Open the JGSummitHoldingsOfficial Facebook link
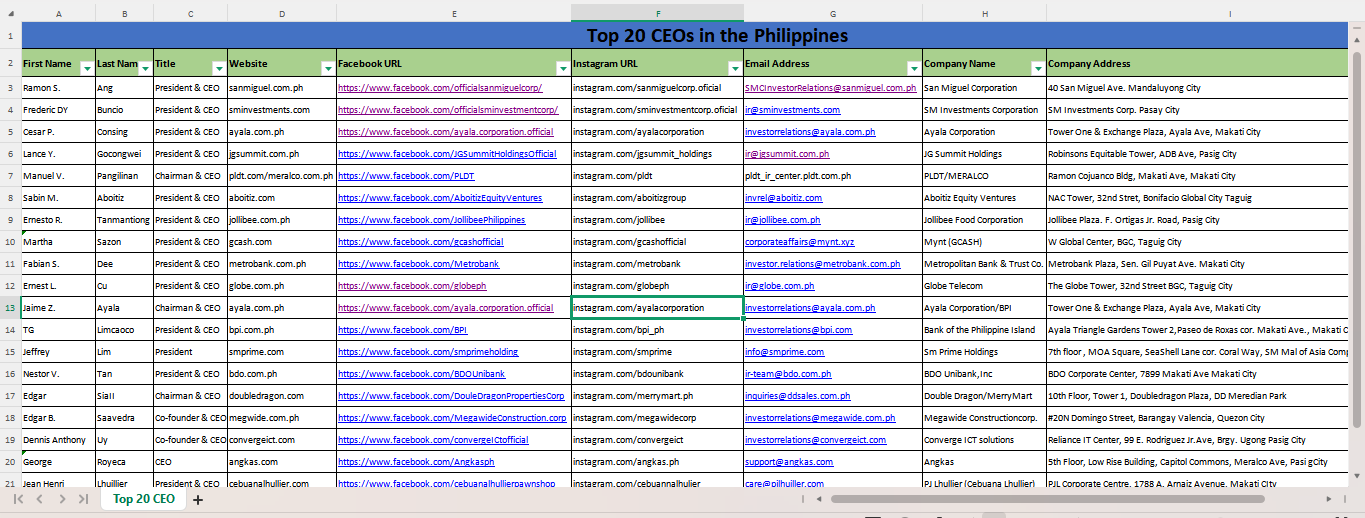Screen dimensions: 1365x518 tap(447, 154)
